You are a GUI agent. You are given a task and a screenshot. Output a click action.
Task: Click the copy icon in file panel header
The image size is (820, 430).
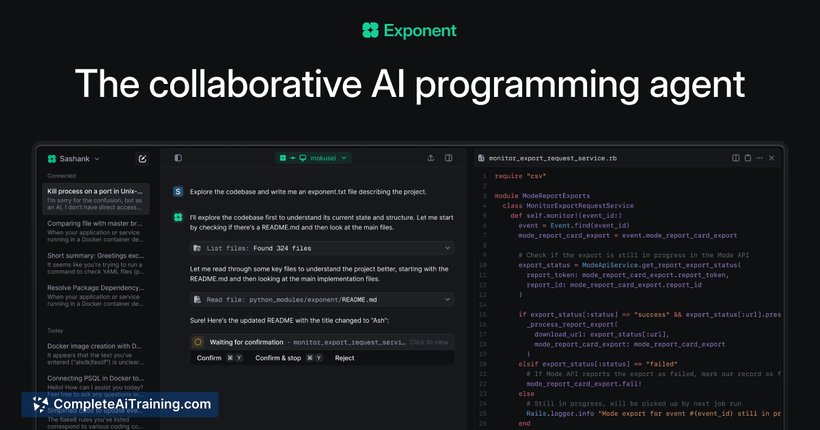point(748,158)
